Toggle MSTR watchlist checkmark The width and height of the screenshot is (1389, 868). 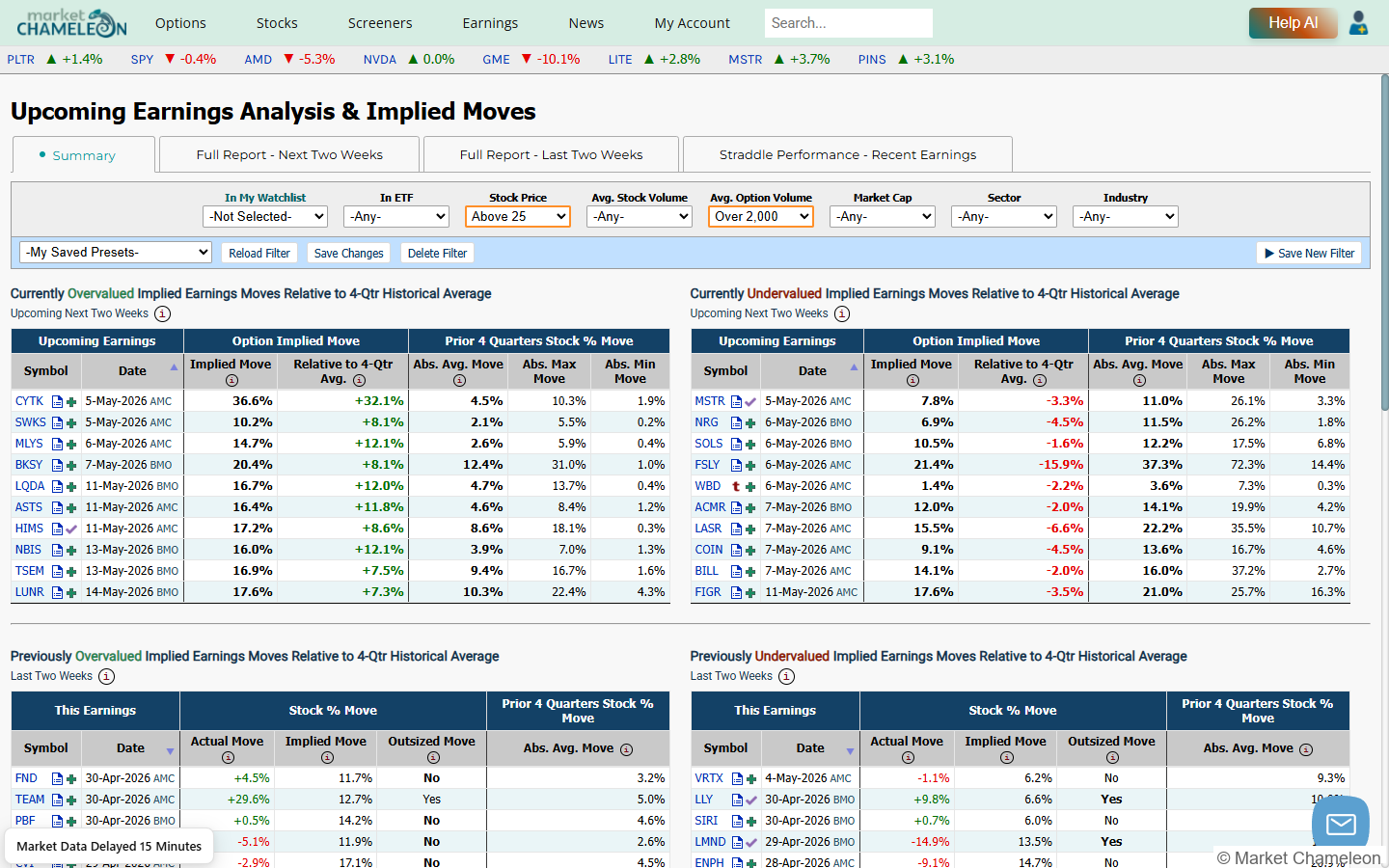750,401
